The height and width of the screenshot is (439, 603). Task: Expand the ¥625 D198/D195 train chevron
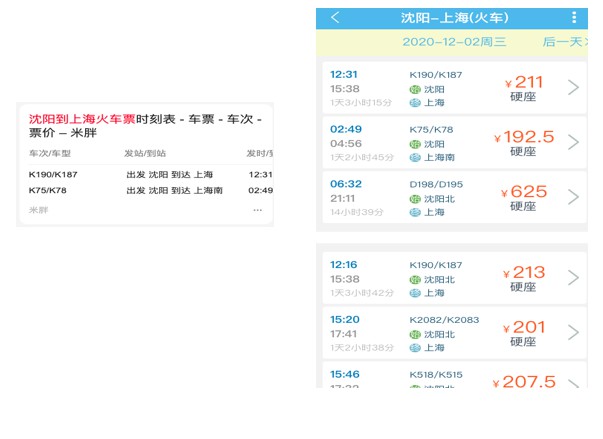(x=573, y=197)
